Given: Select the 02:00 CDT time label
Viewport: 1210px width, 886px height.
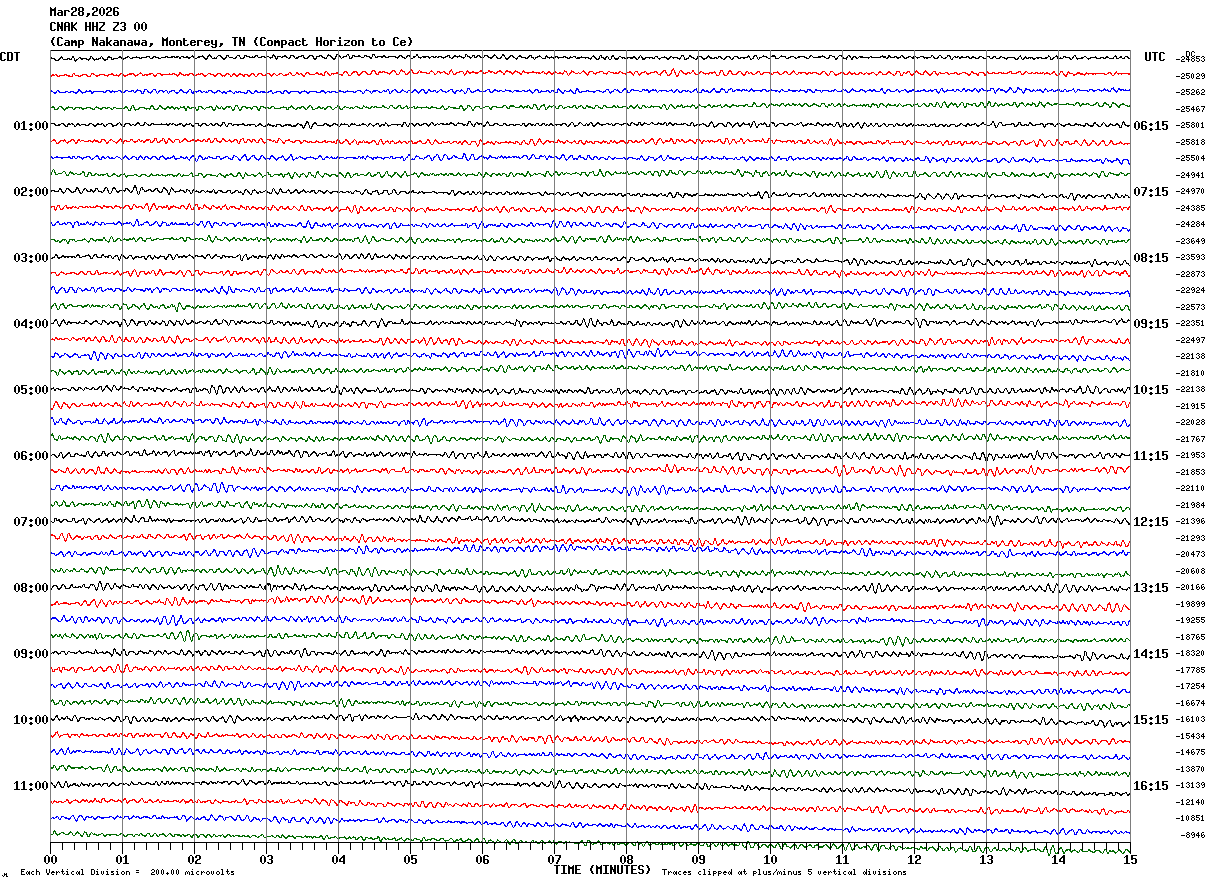Looking at the screenshot, I should click(31, 192).
